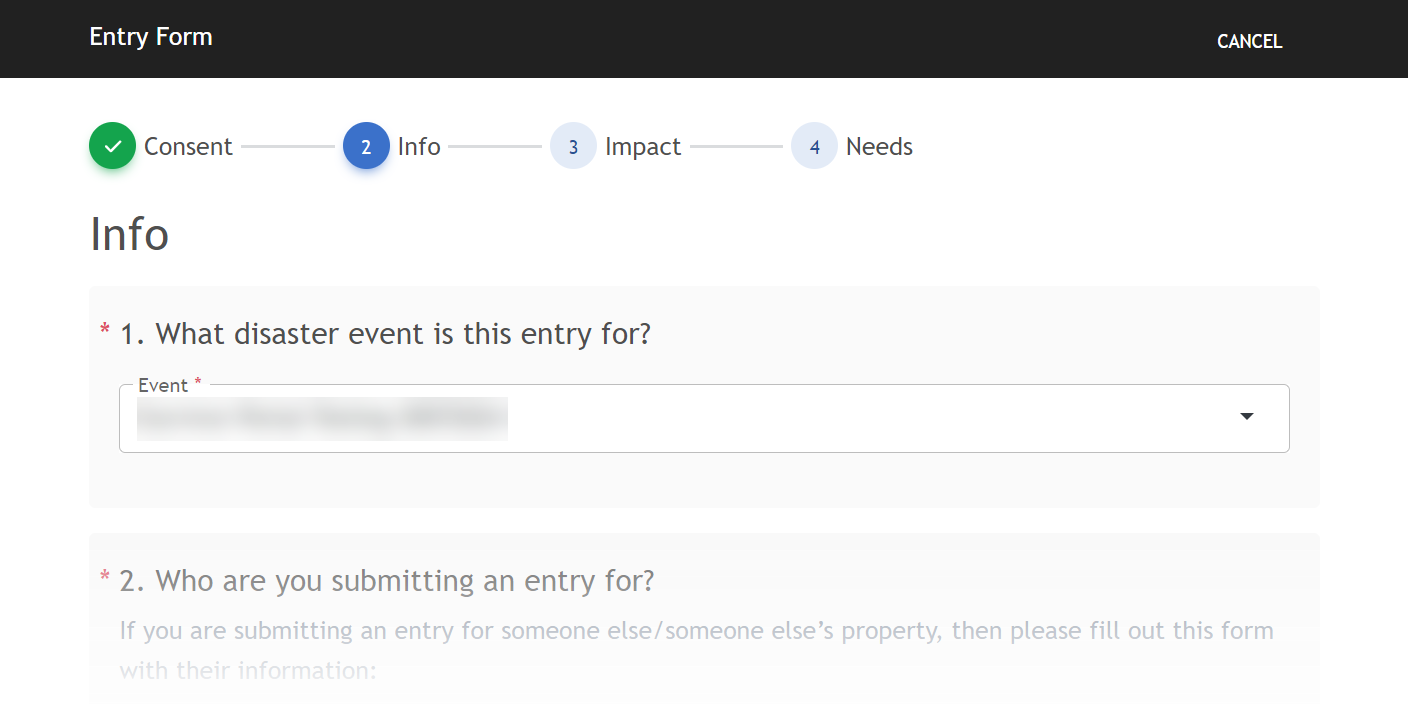Switch to the Needs step label

coord(879,147)
